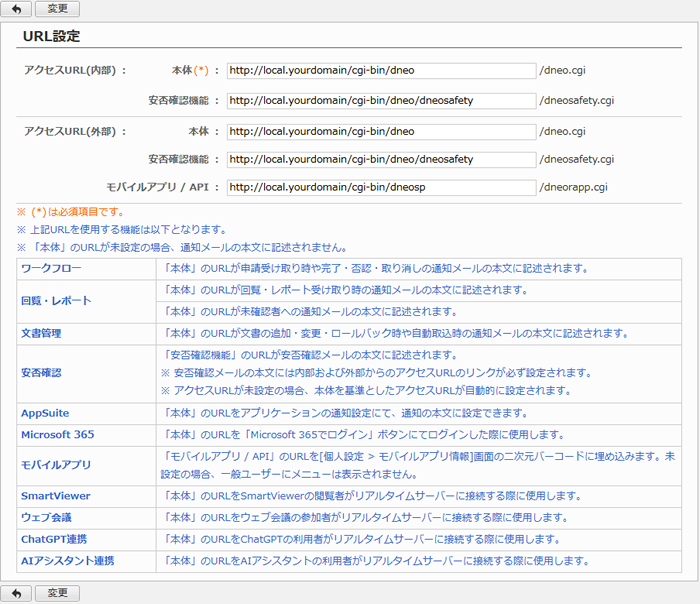Click the SmartViewer row label
Viewport: 700px width, 604px height.
tap(56, 496)
